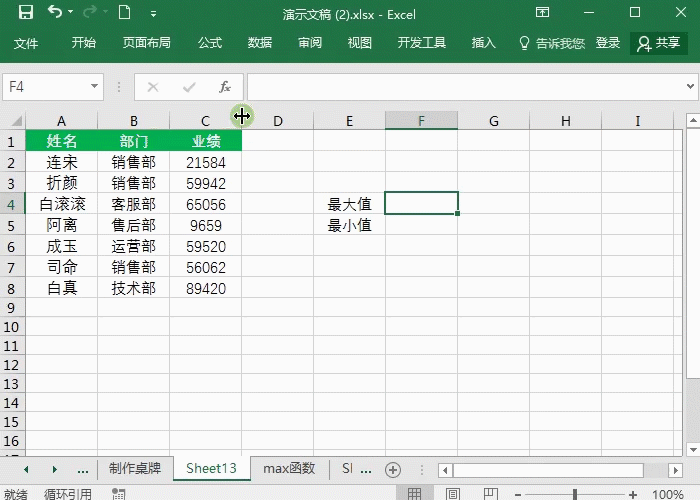700x500 pixels.
Task: Open Customize Quick Access Toolbar dropdown
Action: coord(153,14)
